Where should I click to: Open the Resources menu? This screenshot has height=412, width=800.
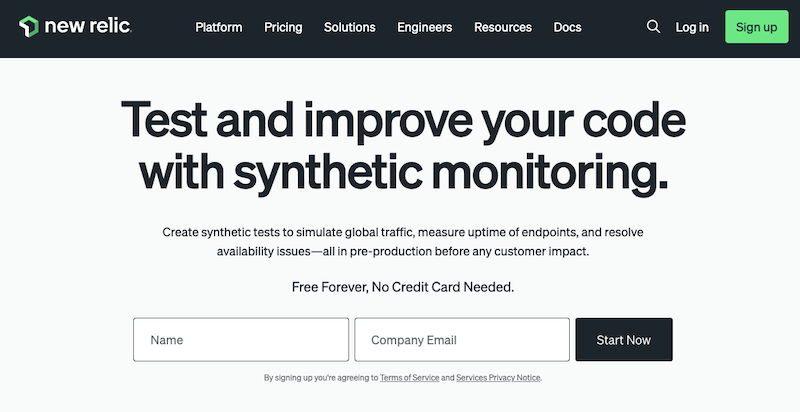(x=503, y=27)
